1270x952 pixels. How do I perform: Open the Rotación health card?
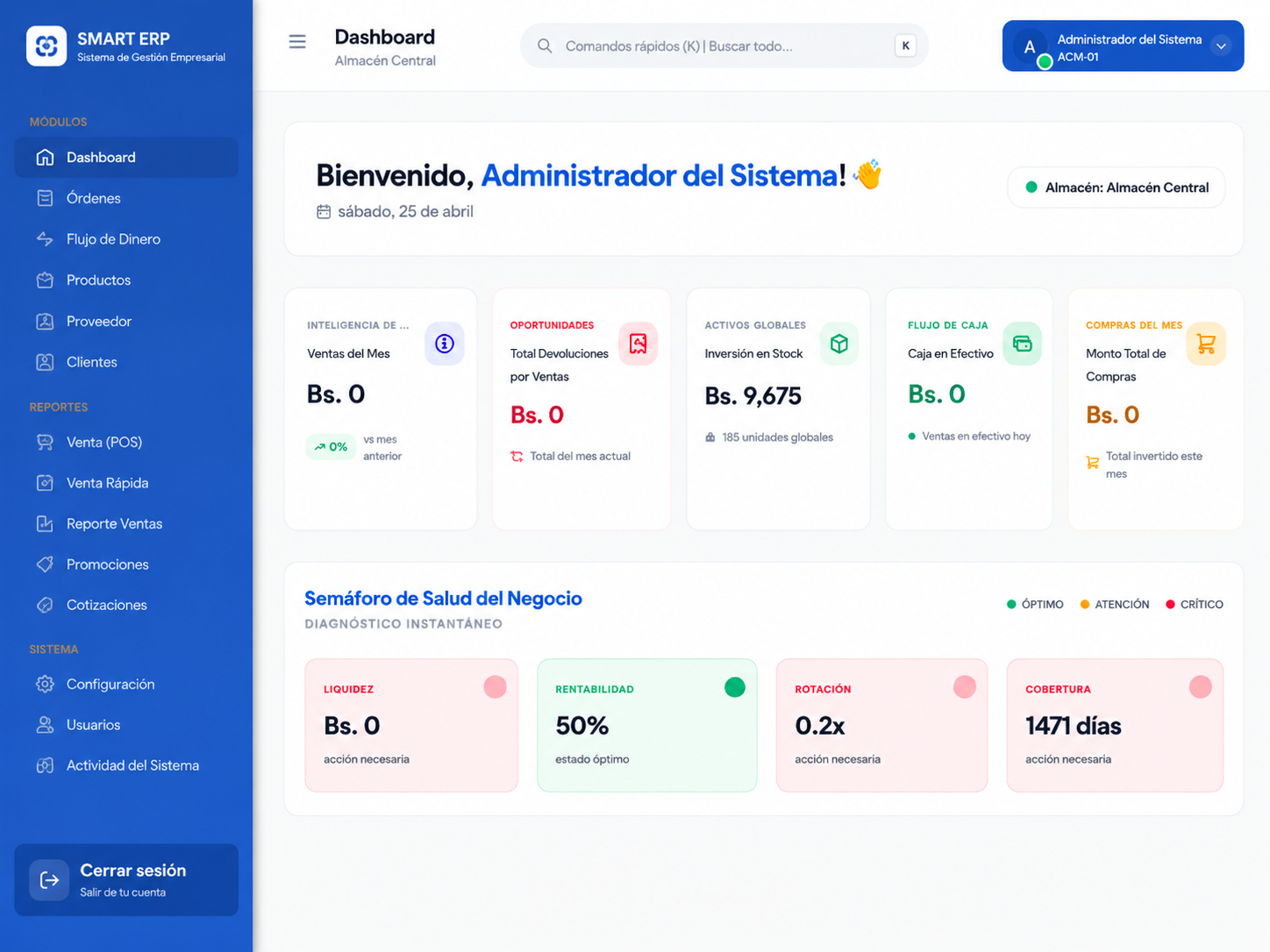(881, 725)
